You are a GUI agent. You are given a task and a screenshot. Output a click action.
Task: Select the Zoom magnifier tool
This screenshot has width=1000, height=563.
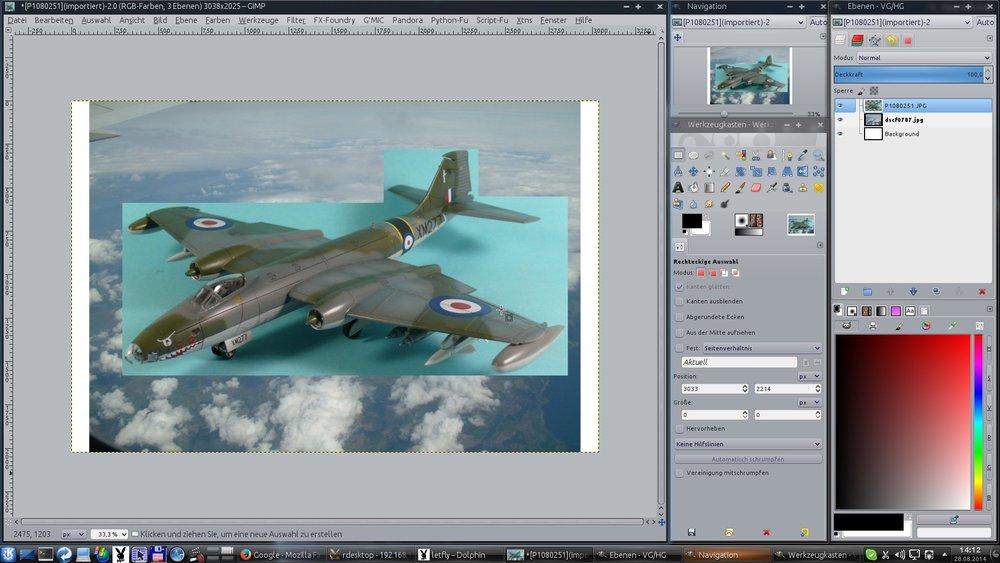tap(818, 155)
